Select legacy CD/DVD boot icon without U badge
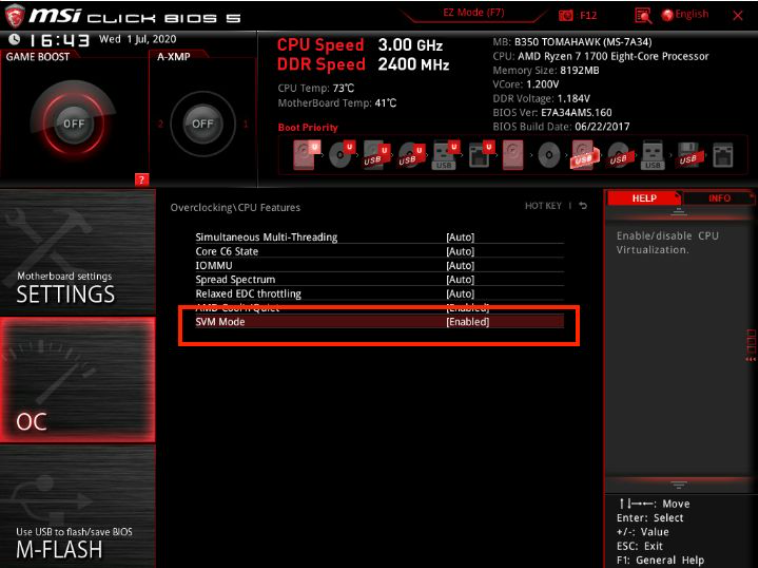 coord(549,156)
